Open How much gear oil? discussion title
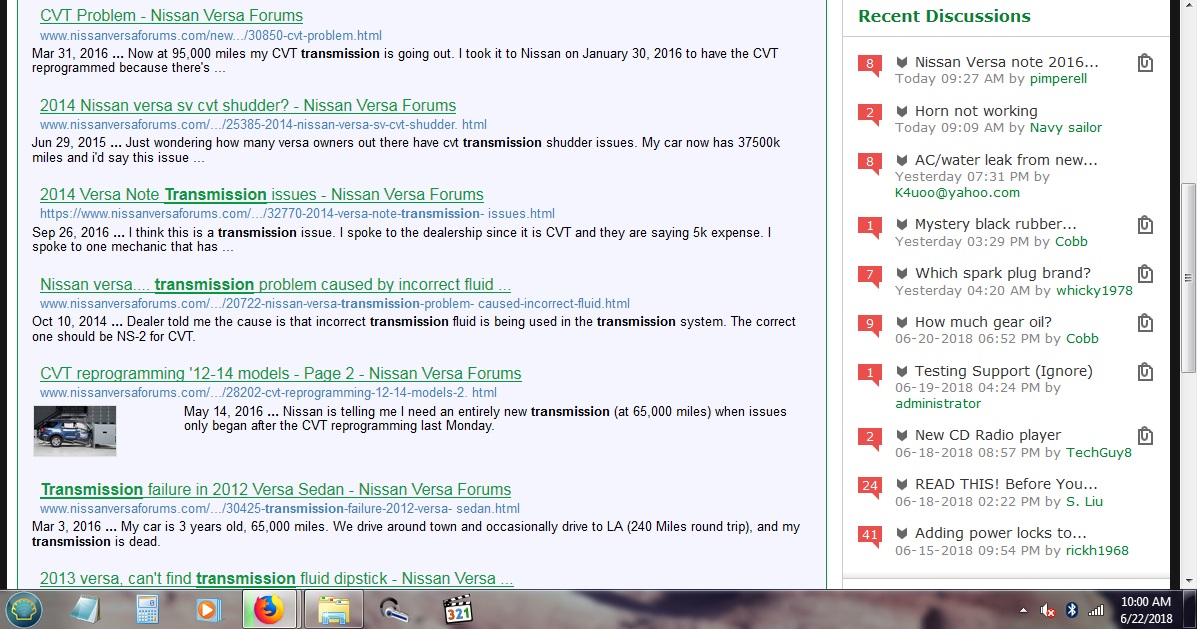The width and height of the screenshot is (1197, 629). click(983, 321)
